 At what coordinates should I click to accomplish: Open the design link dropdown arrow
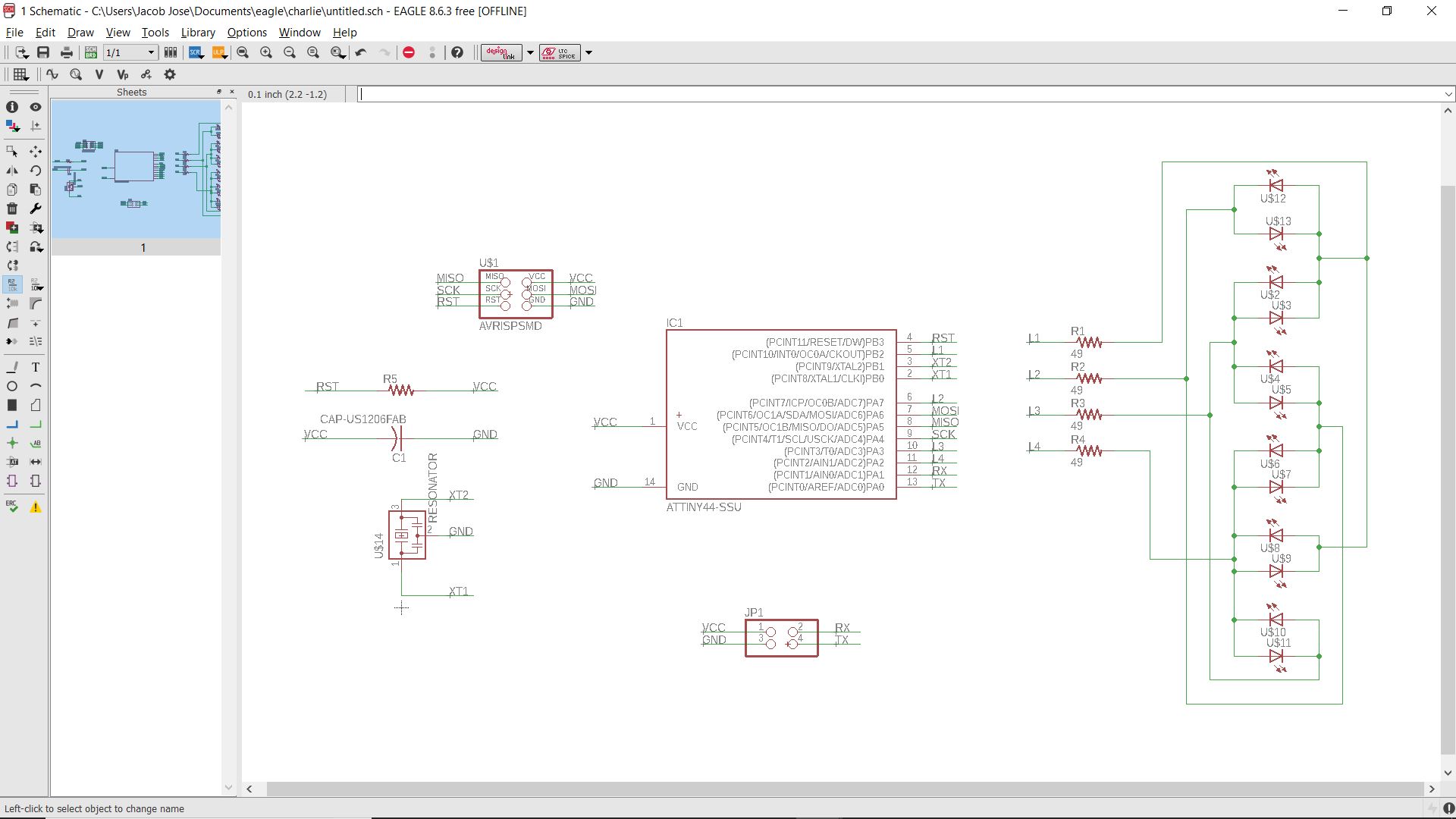[530, 52]
